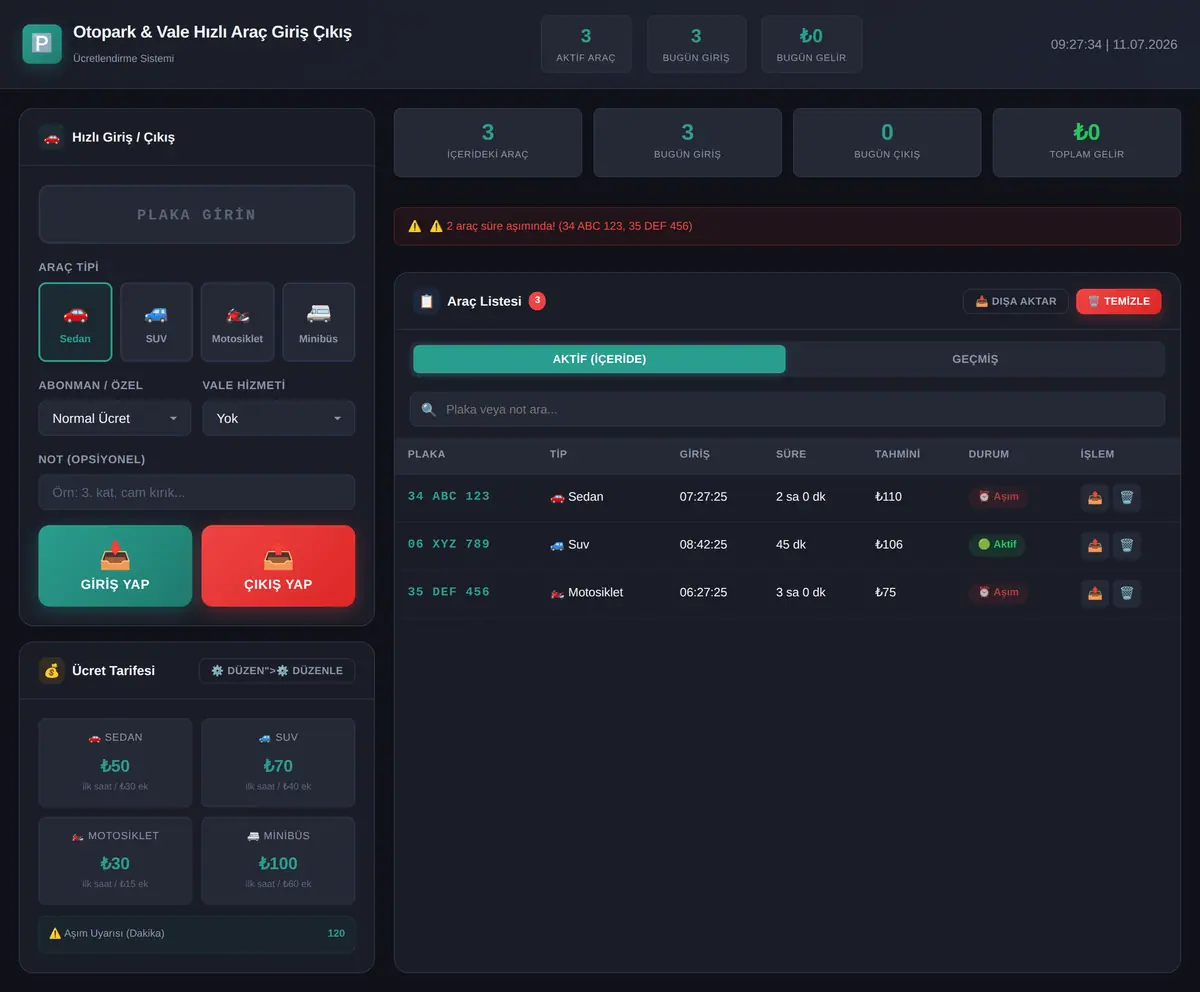
Task: Pick the Motosiklet vehicle type
Action: point(237,322)
